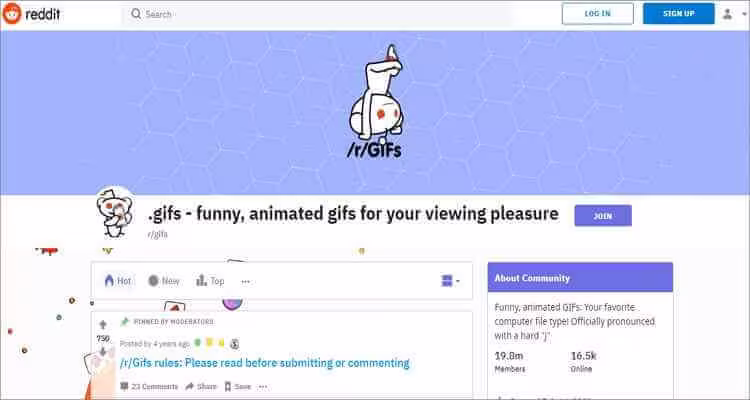Click the 750 vote score
This screenshot has height=400, width=750.
(x=103, y=339)
